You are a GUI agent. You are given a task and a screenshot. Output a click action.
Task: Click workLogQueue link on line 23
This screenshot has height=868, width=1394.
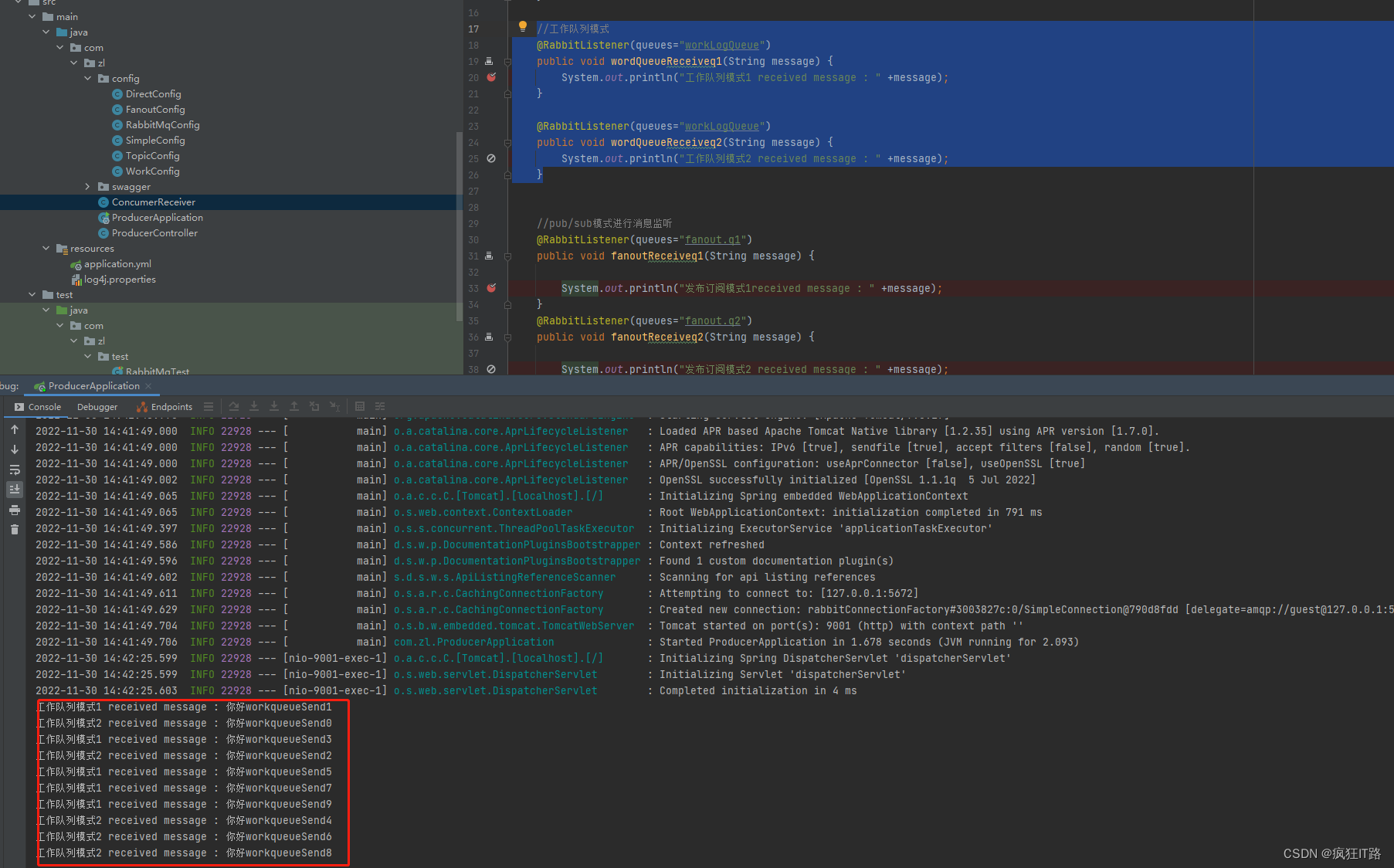(x=722, y=126)
